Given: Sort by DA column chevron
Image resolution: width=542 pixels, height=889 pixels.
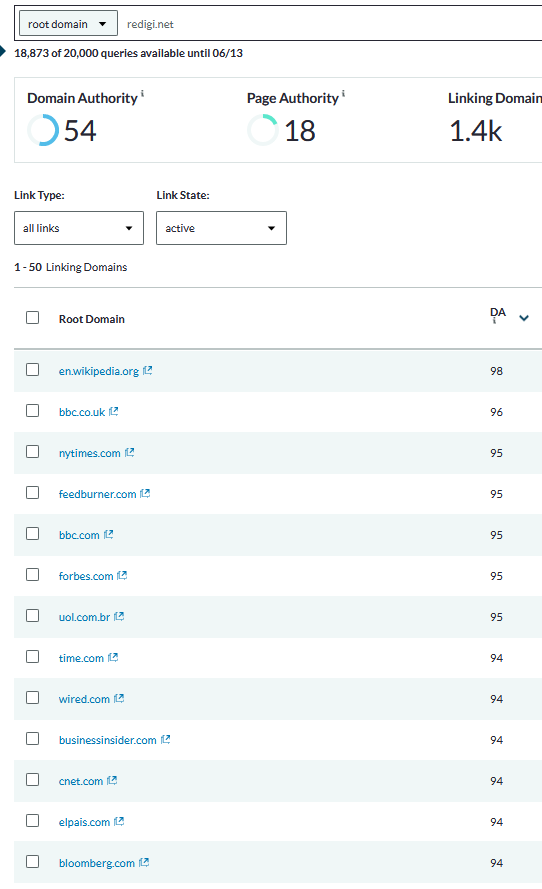Looking at the screenshot, I should [x=524, y=318].
